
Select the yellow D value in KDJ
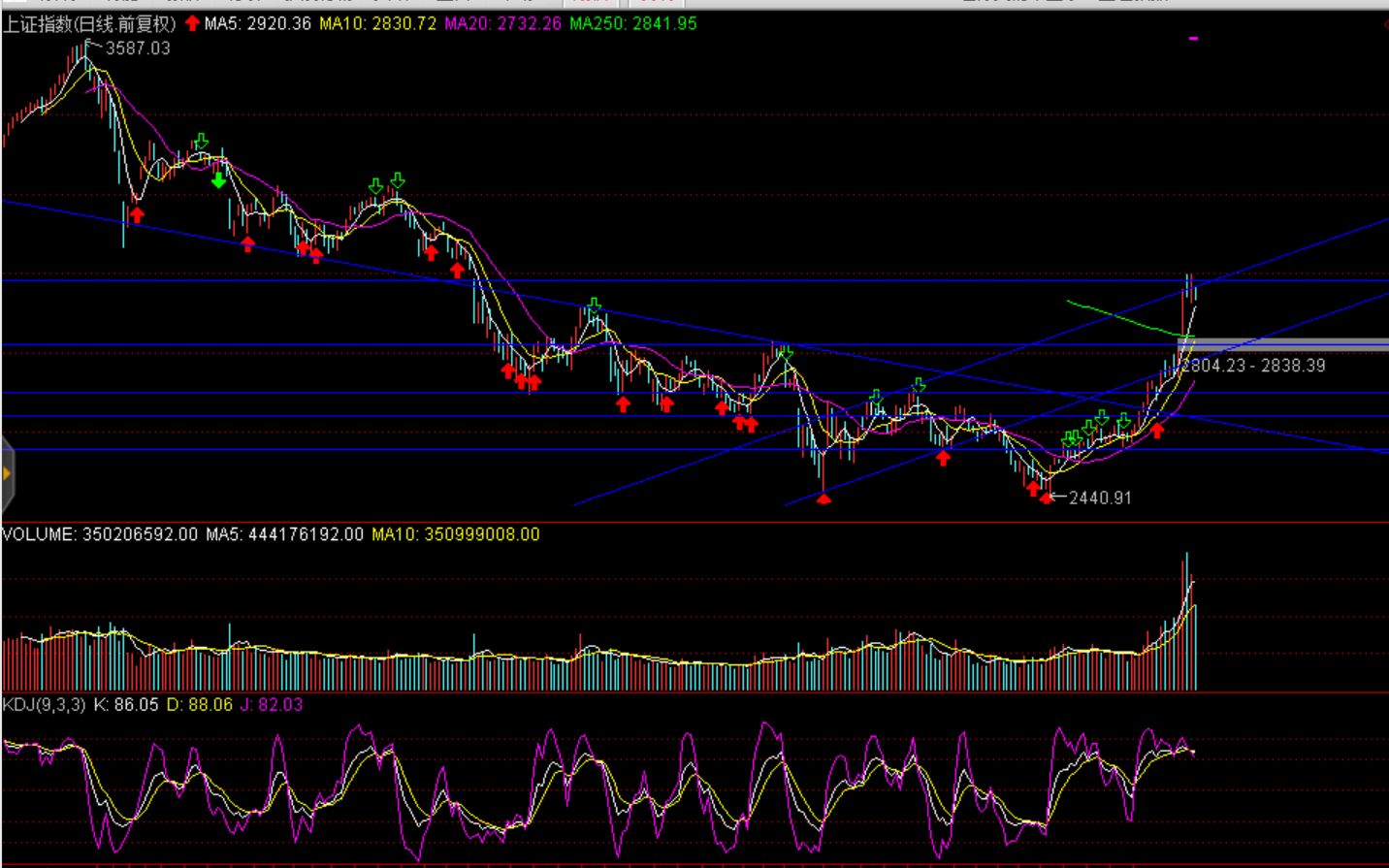(200, 705)
